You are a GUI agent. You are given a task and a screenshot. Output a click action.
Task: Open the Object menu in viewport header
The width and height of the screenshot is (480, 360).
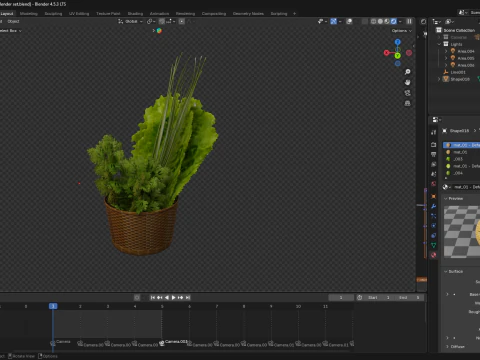tap(13, 21)
